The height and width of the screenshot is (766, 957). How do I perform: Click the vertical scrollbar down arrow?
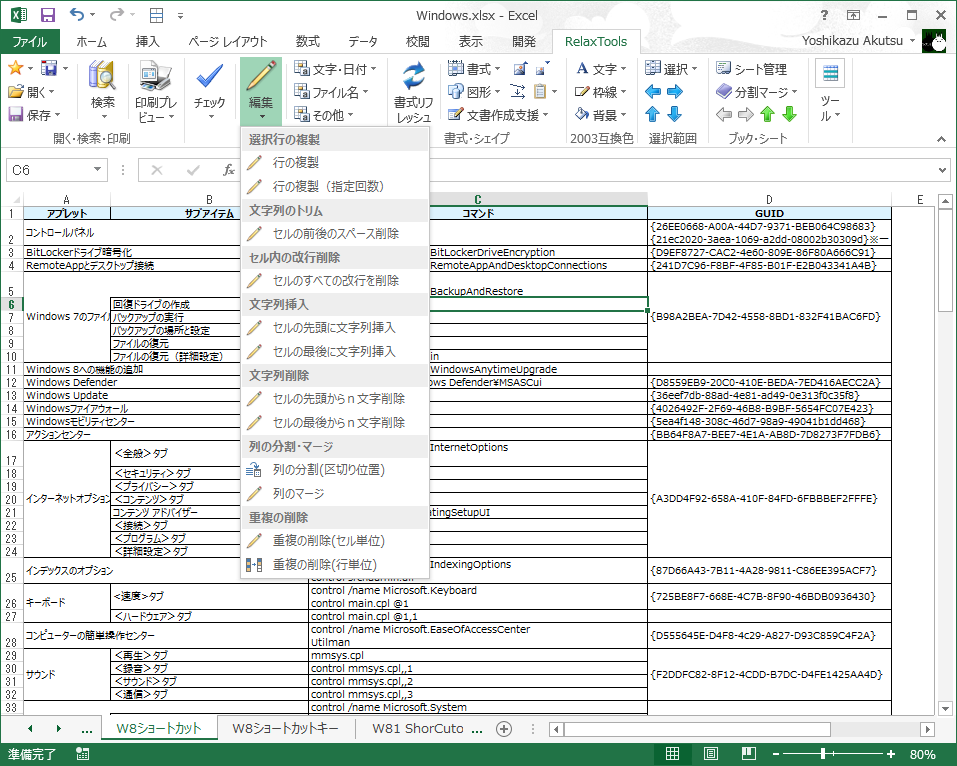coord(945,709)
